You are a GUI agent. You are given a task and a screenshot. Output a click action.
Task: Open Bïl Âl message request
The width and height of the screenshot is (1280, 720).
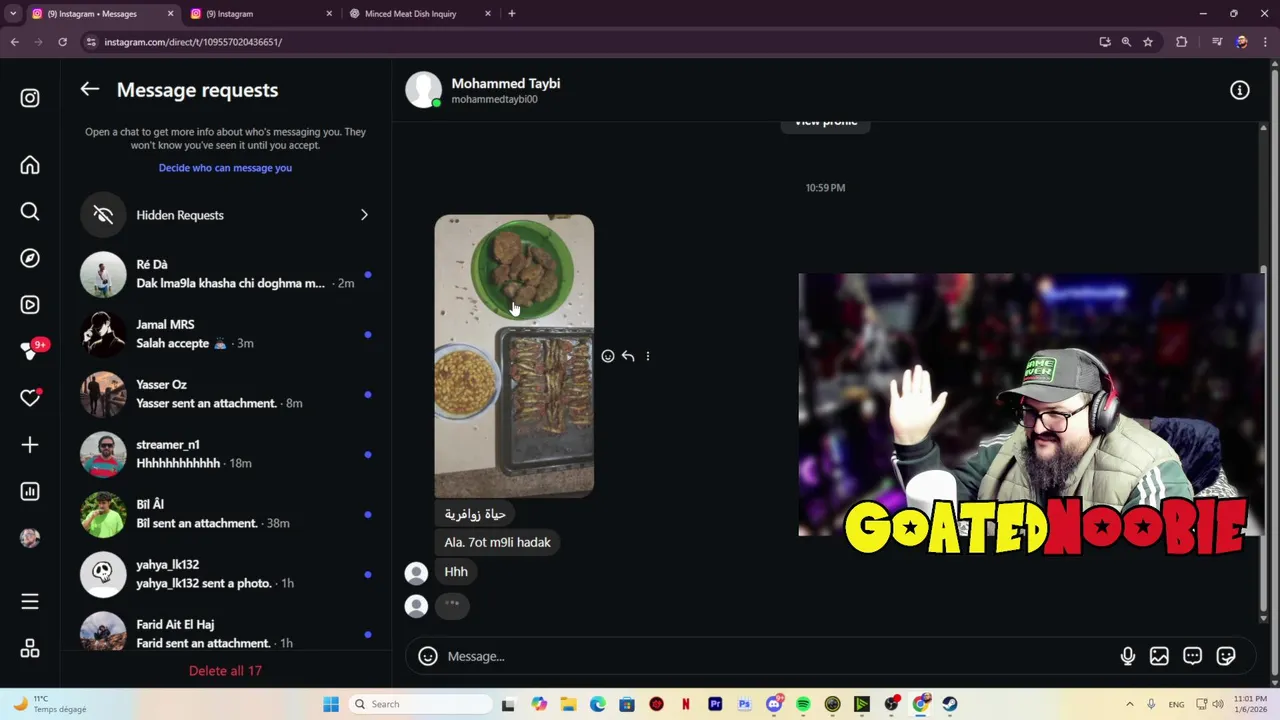coord(226,514)
